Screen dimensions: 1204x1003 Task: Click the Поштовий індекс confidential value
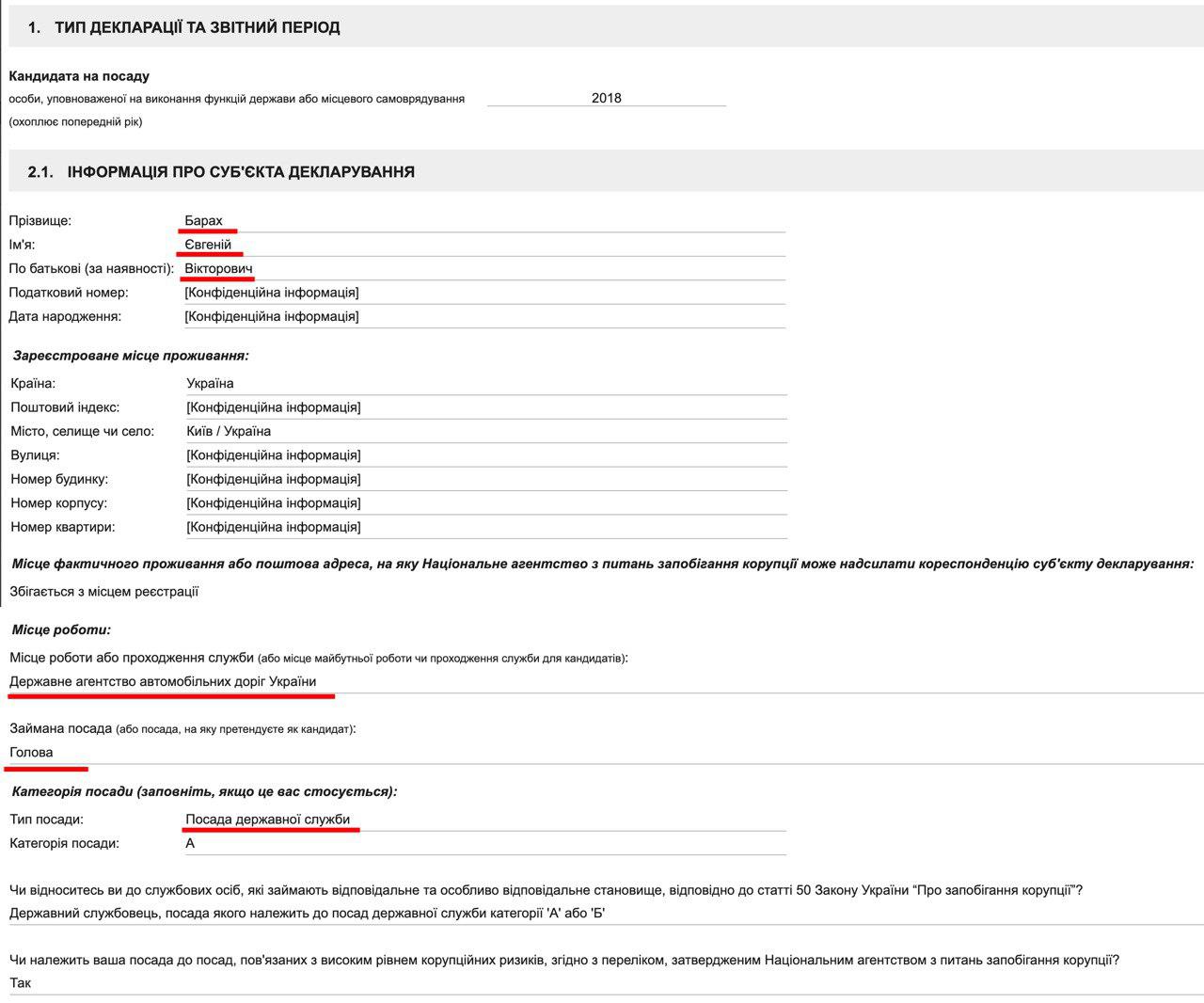pyautogui.click(x=274, y=407)
